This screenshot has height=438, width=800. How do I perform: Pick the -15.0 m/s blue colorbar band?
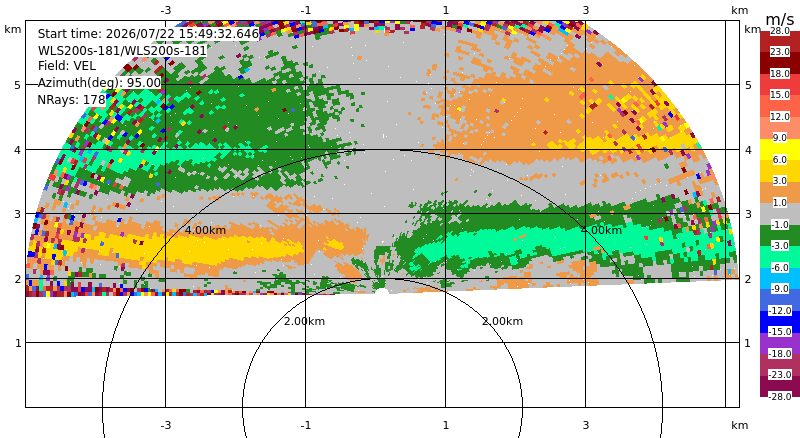pos(780,322)
